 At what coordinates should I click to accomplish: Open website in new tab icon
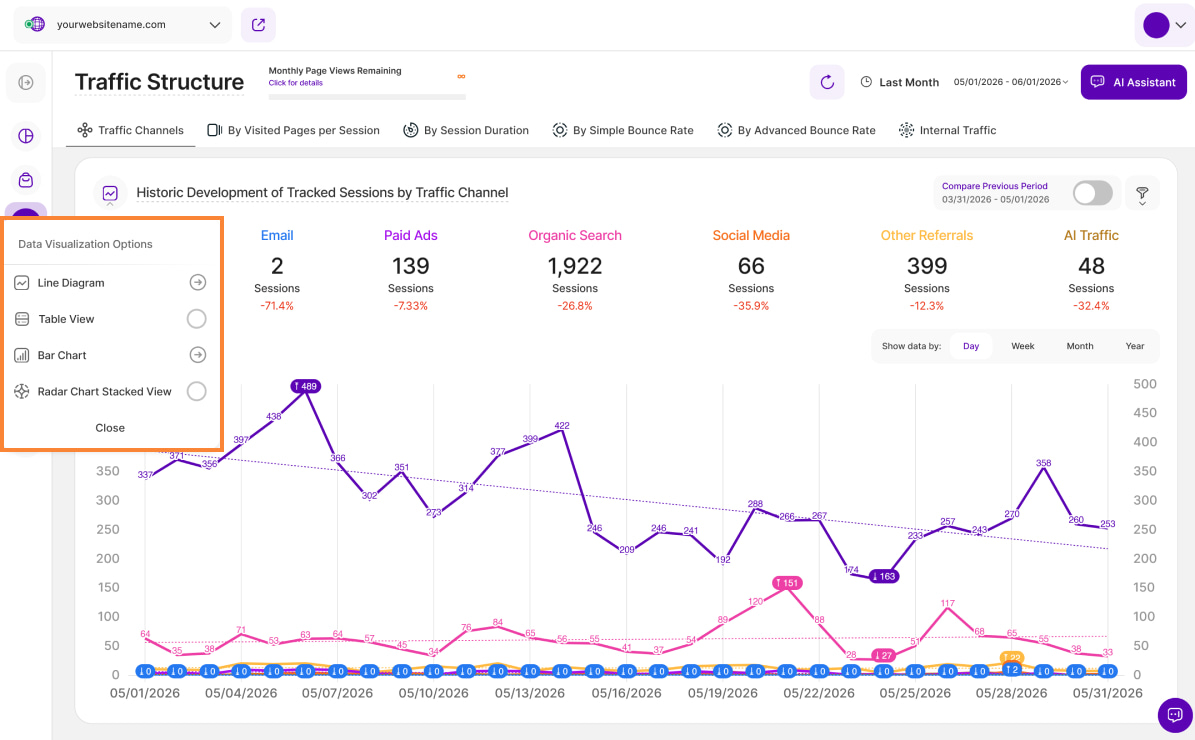click(258, 24)
